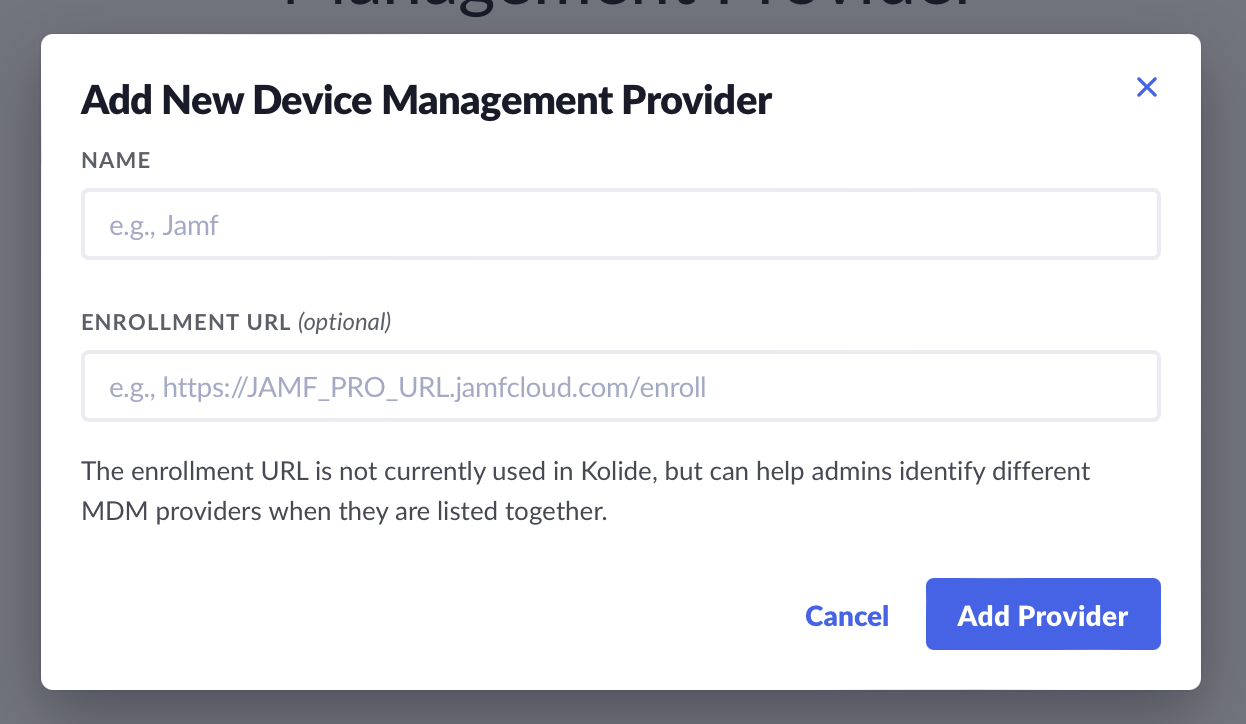This screenshot has width=1246, height=724.
Task: Click the enrollment URL helper description paragraph
Action: pyautogui.click(x=585, y=491)
